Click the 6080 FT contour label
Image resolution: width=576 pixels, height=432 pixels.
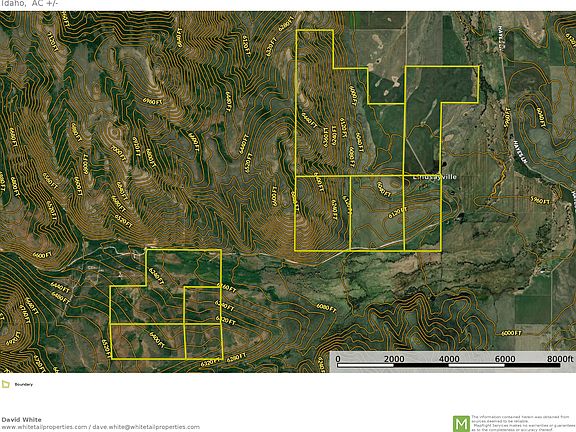pos(326,307)
